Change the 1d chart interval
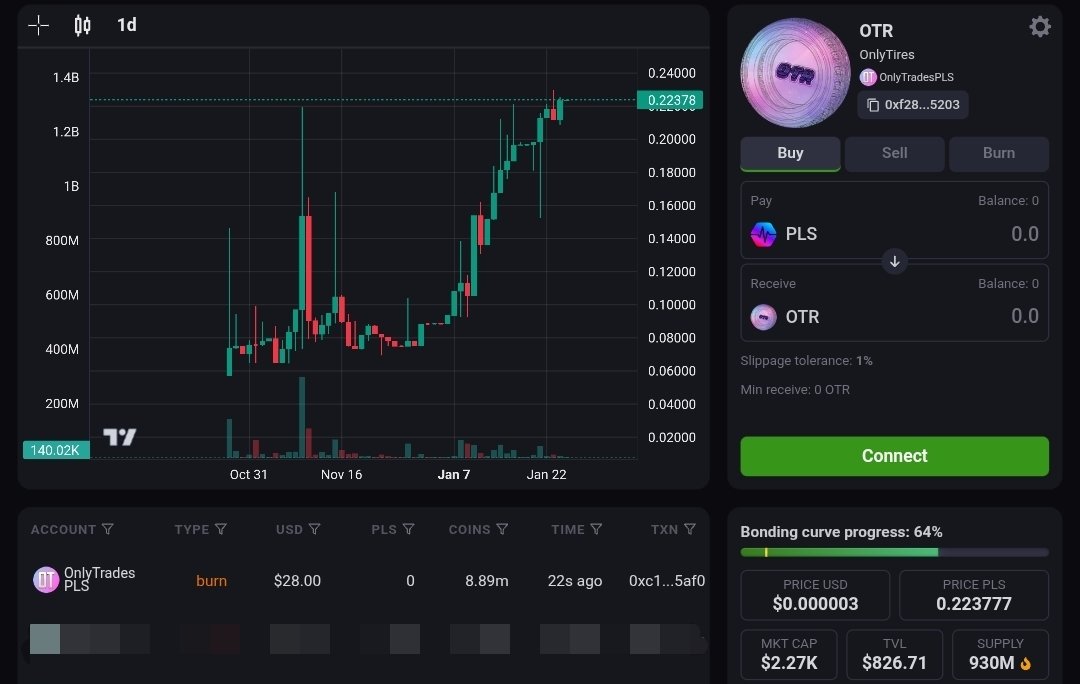The image size is (1080, 684). click(127, 25)
